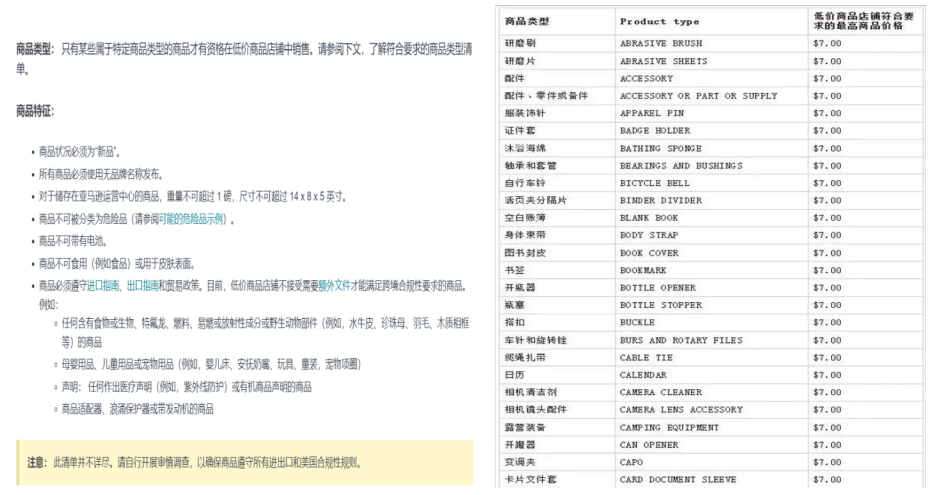This screenshot has height=495, width=929.
Task: Select the CARD DOCUMENT SLEEVE cell
Action: point(712,479)
